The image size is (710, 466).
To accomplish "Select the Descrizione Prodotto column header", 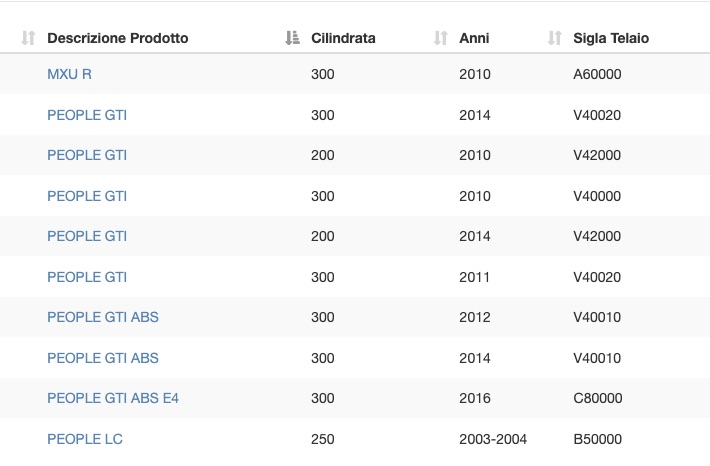I will pos(118,38).
